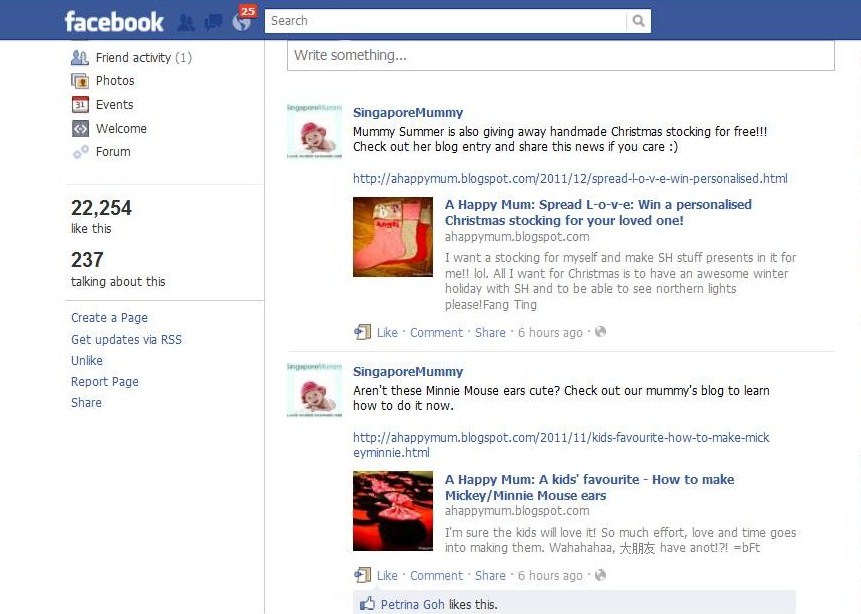The image size is (861, 614).
Task: Focus the Search input field
Action: pos(445,21)
